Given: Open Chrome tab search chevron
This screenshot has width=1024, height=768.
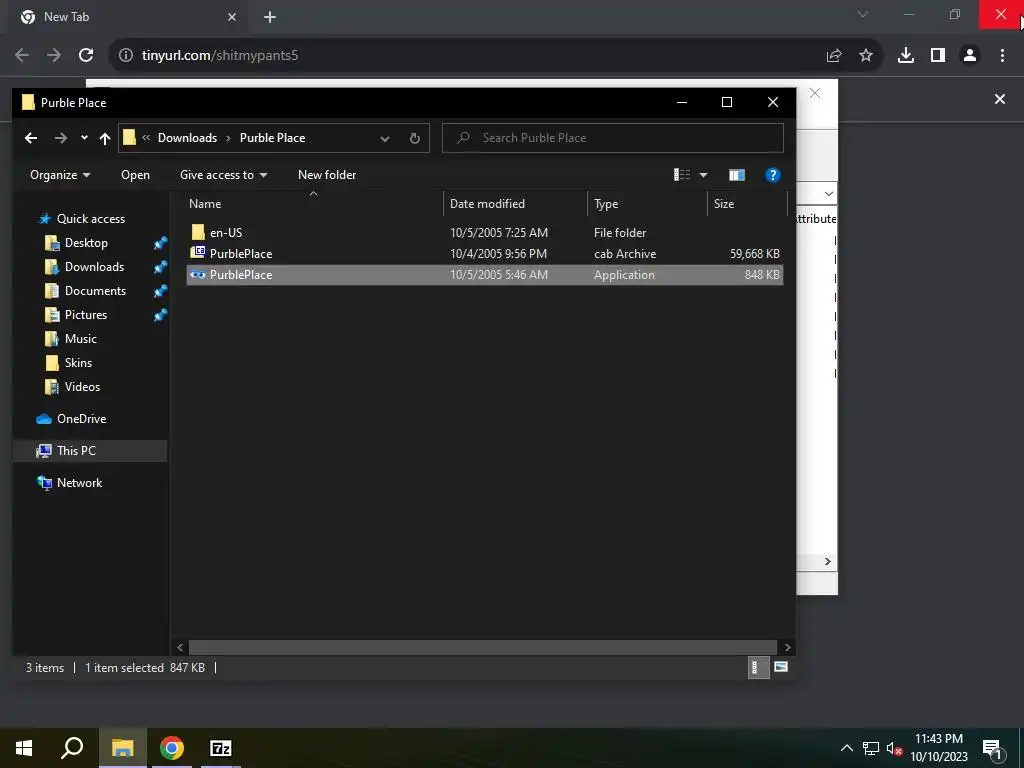Looking at the screenshot, I should [x=863, y=14].
